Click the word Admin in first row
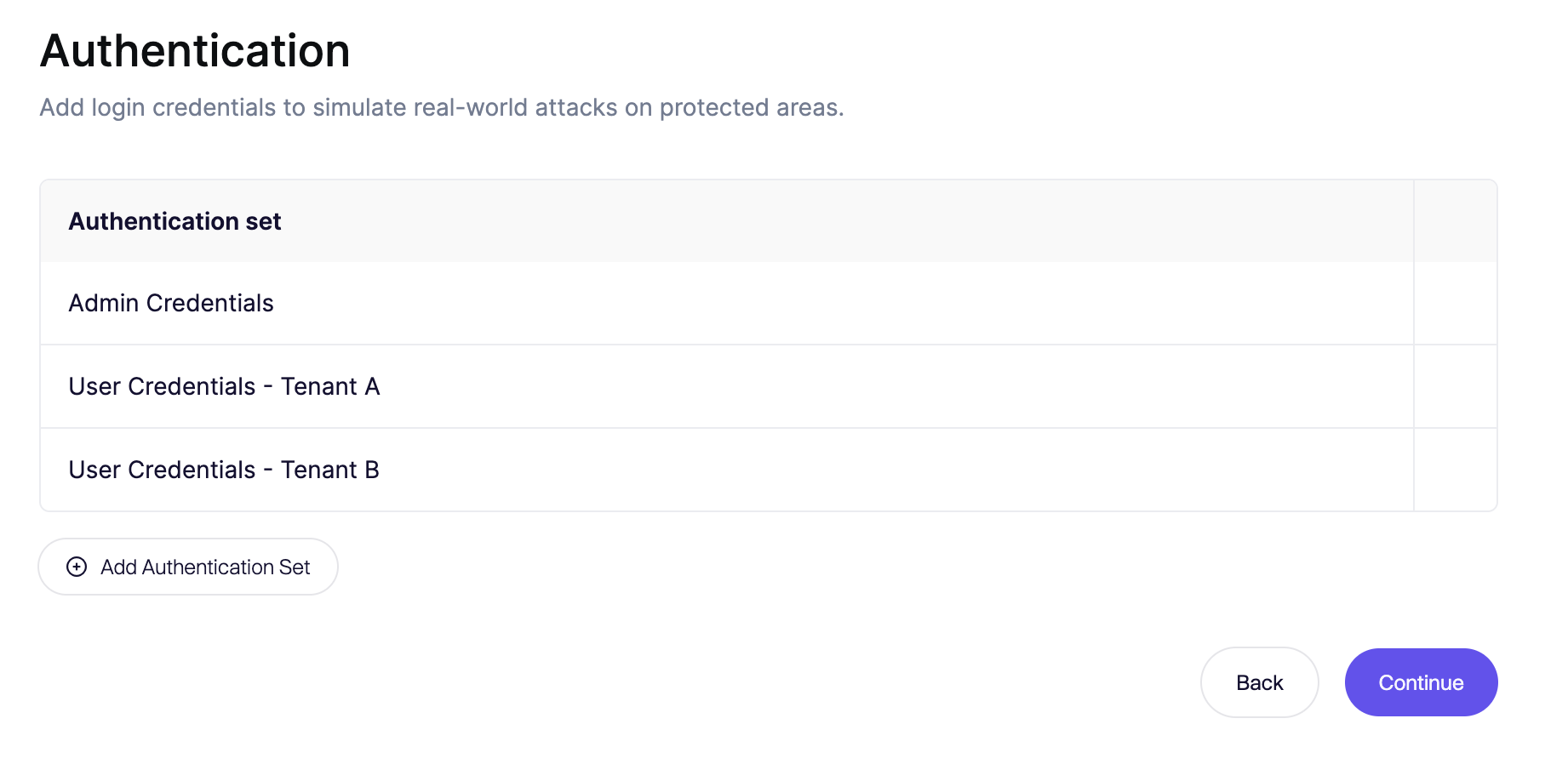Image resolution: width=1568 pixels, height=764 pixels. pos(104,303)
